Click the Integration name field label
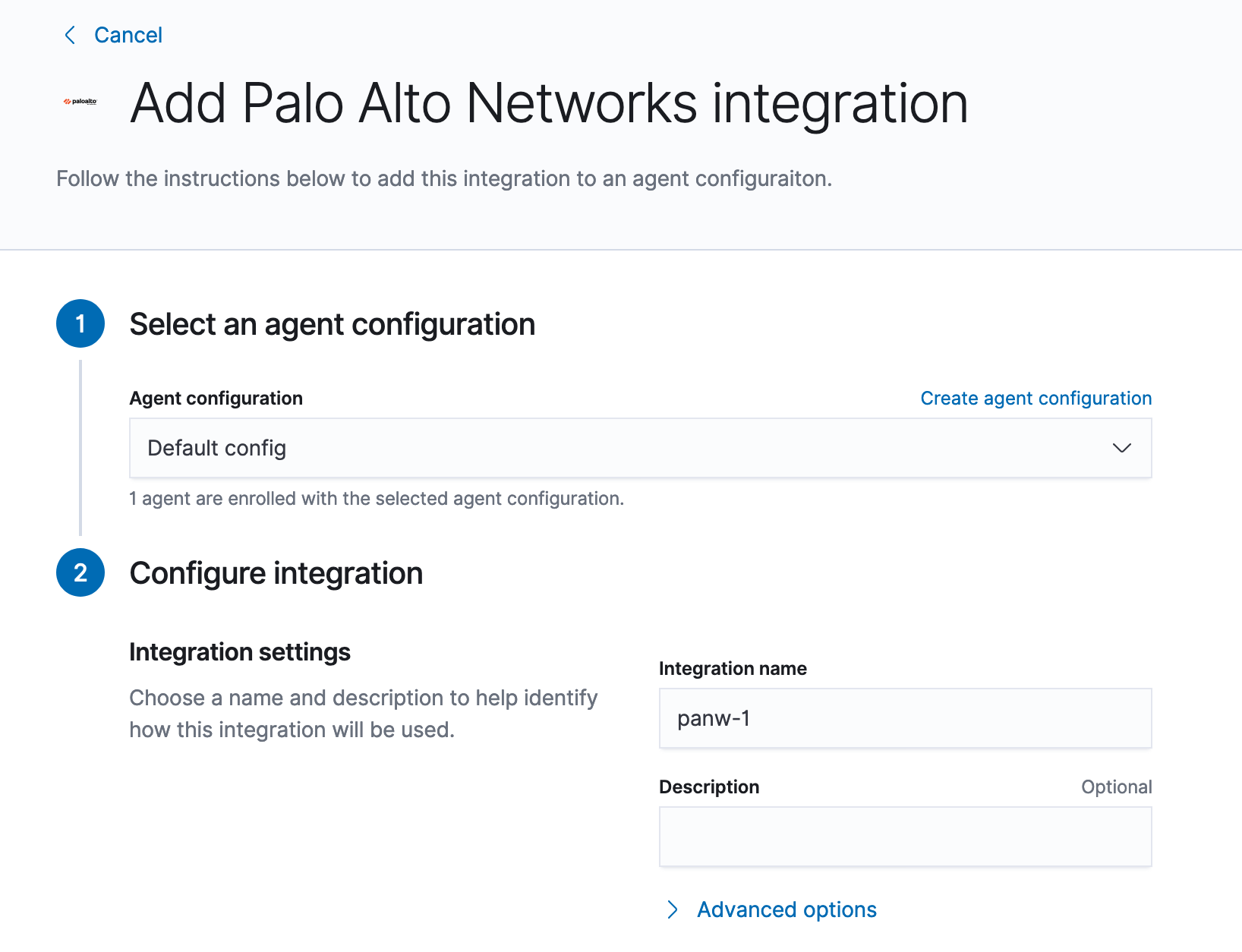 pyautogui.click(x=733, y=669)
